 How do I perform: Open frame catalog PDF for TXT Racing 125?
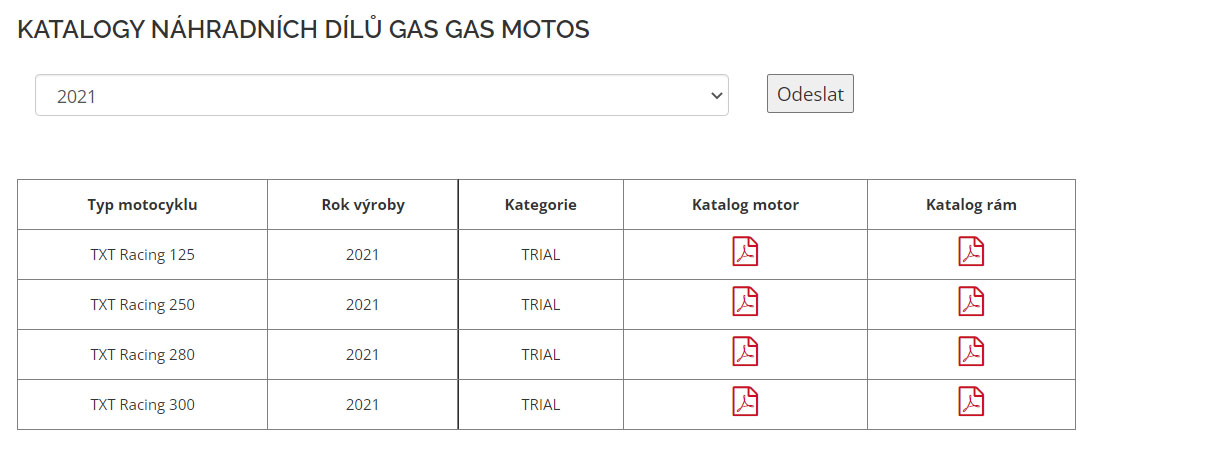(x=971, y=251)
